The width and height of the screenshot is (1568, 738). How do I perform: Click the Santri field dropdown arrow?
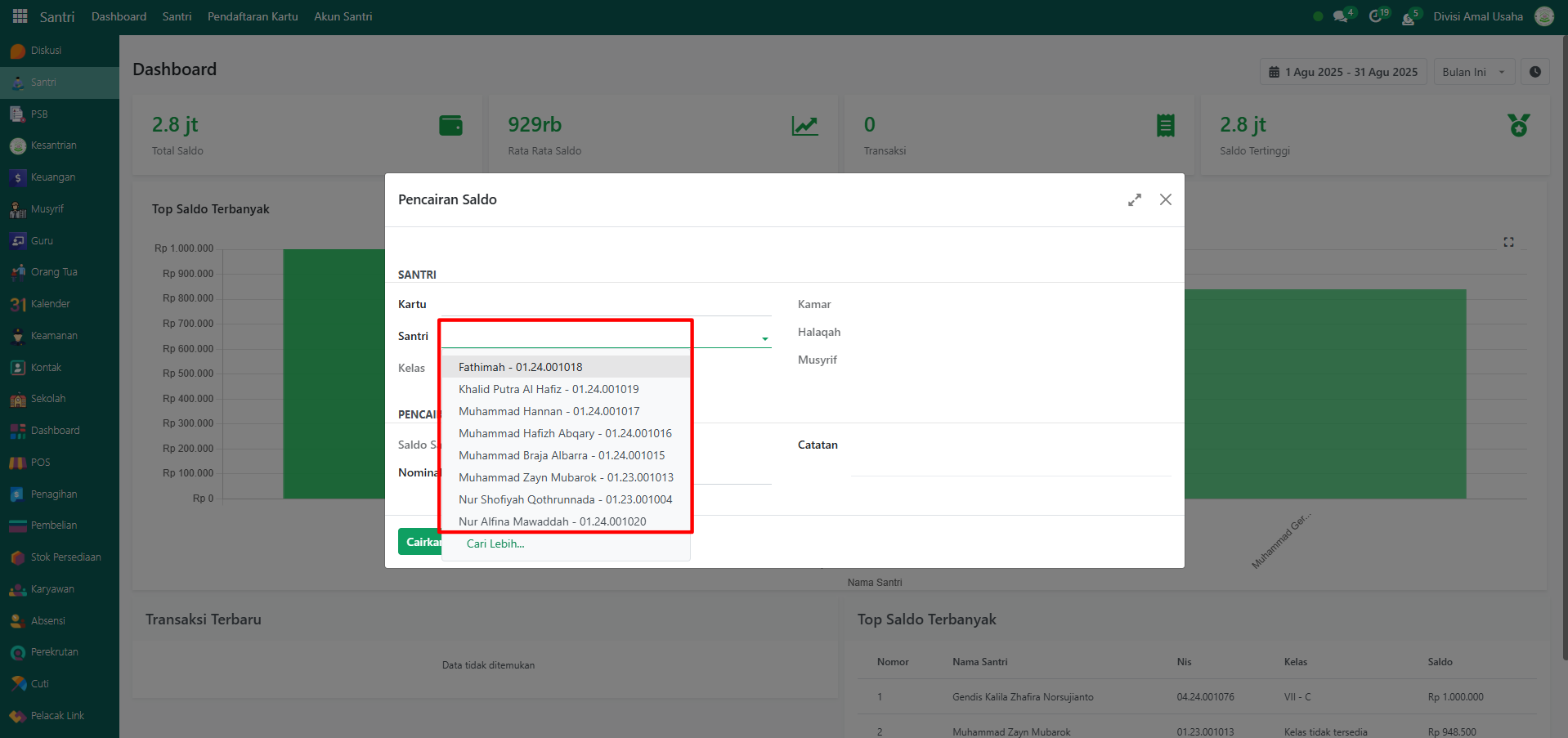tap(764, 338)
